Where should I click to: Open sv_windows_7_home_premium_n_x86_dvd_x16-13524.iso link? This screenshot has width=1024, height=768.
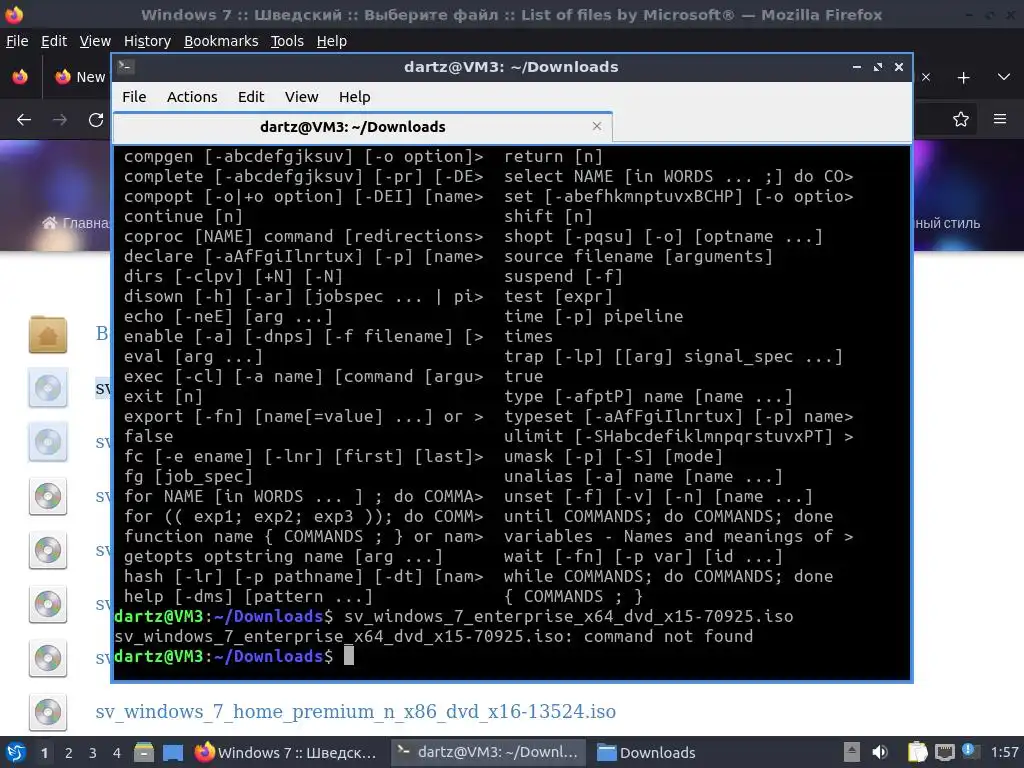click(355, 711)
